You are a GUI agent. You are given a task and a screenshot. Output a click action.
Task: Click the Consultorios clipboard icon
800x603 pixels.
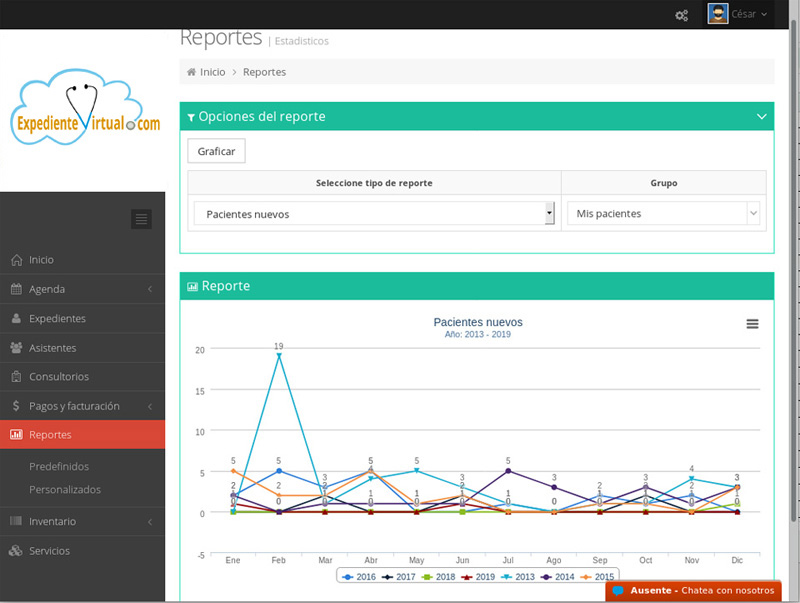(x=16, y=376)
